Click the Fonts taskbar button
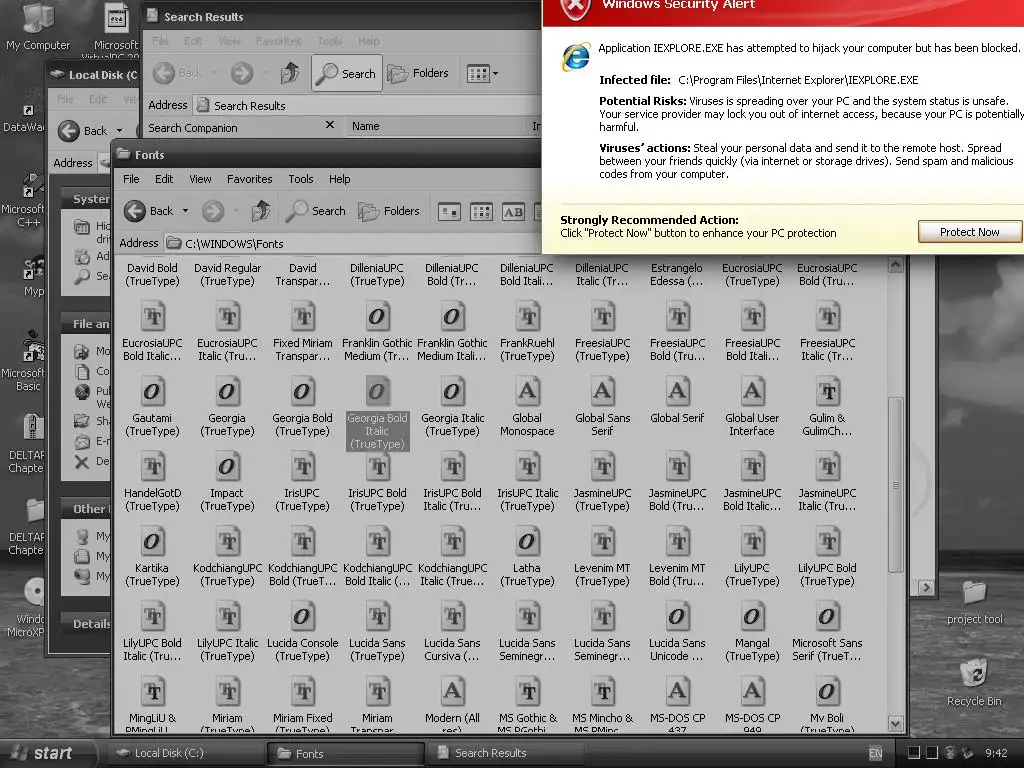The image size is (1024, 768). [345, 753]
